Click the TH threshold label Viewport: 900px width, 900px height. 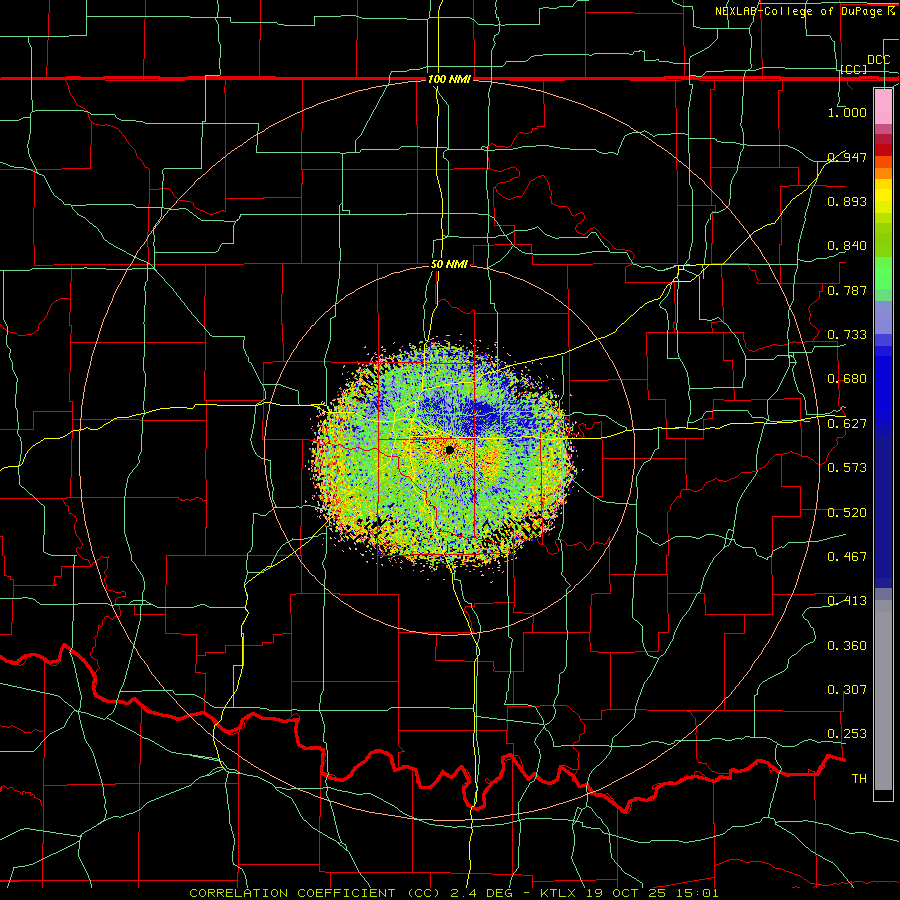pyautogui.click(x=859, y=778)
